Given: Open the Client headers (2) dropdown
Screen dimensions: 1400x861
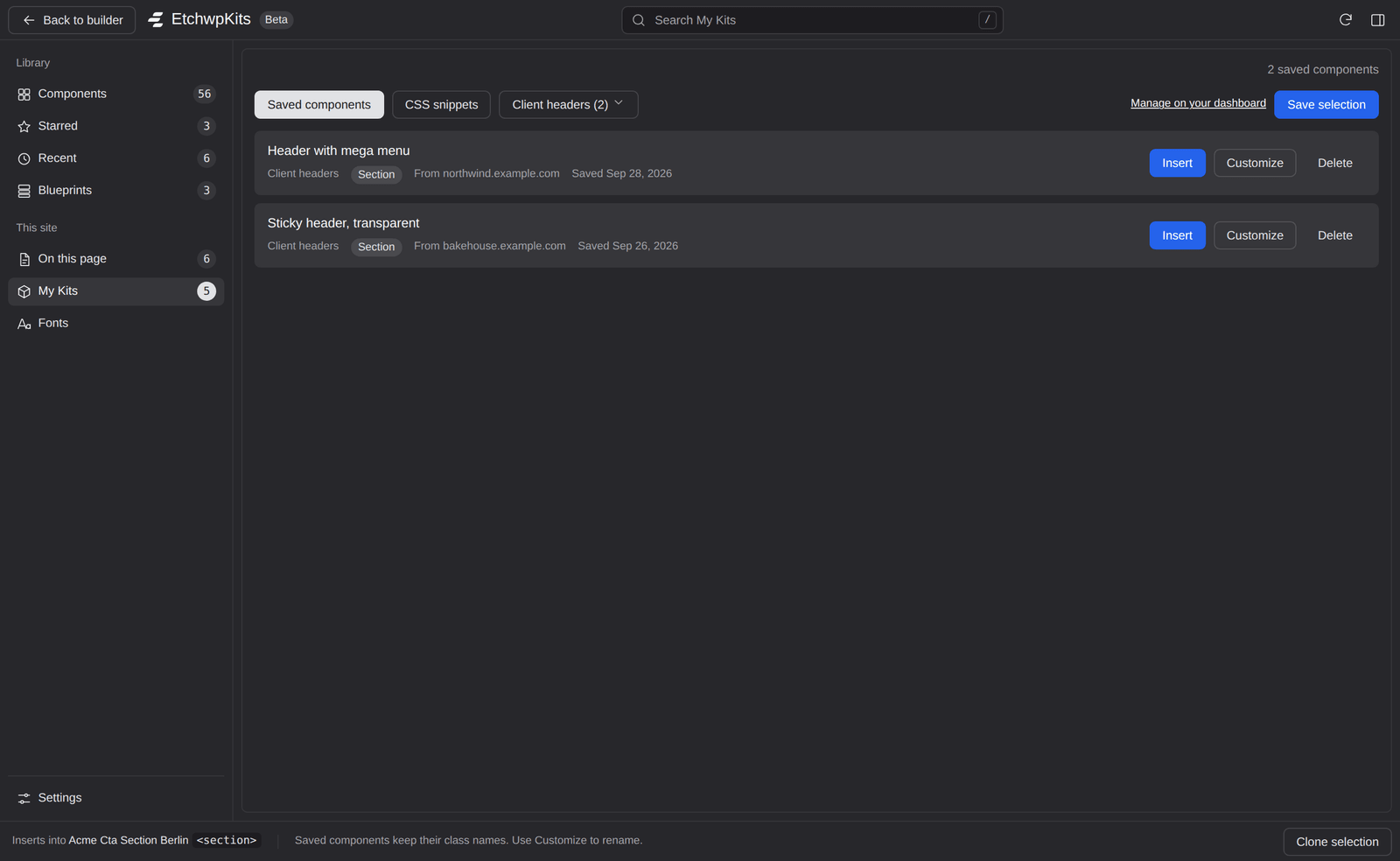Looking at the screenshot, I should (x=569, y=104).
